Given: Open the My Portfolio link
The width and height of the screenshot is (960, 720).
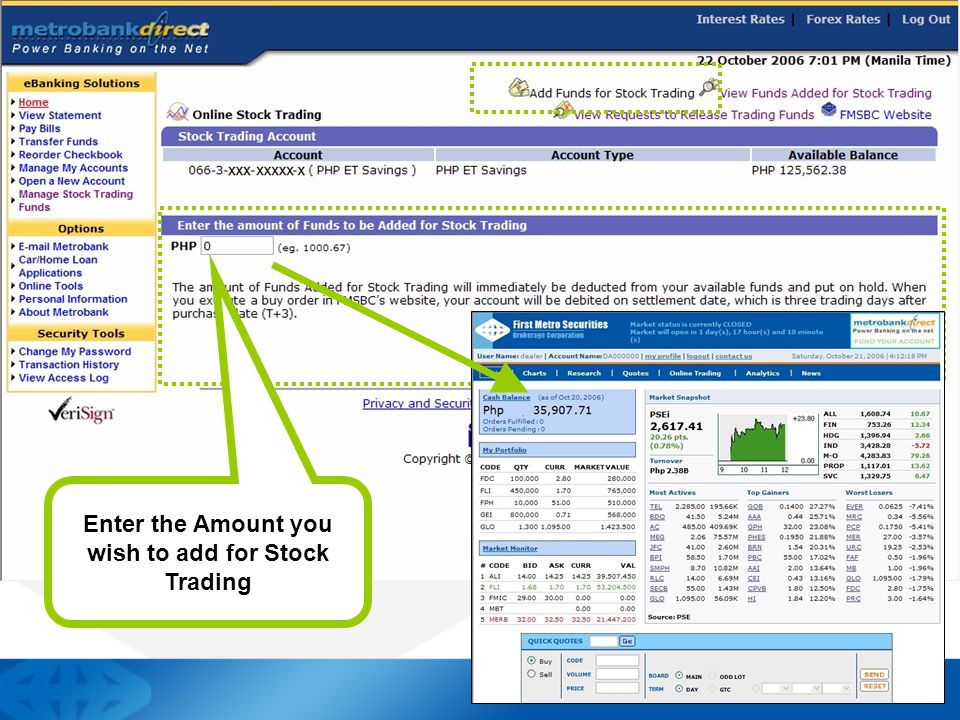Looking at the screenshot, I should tap(504, 450).
